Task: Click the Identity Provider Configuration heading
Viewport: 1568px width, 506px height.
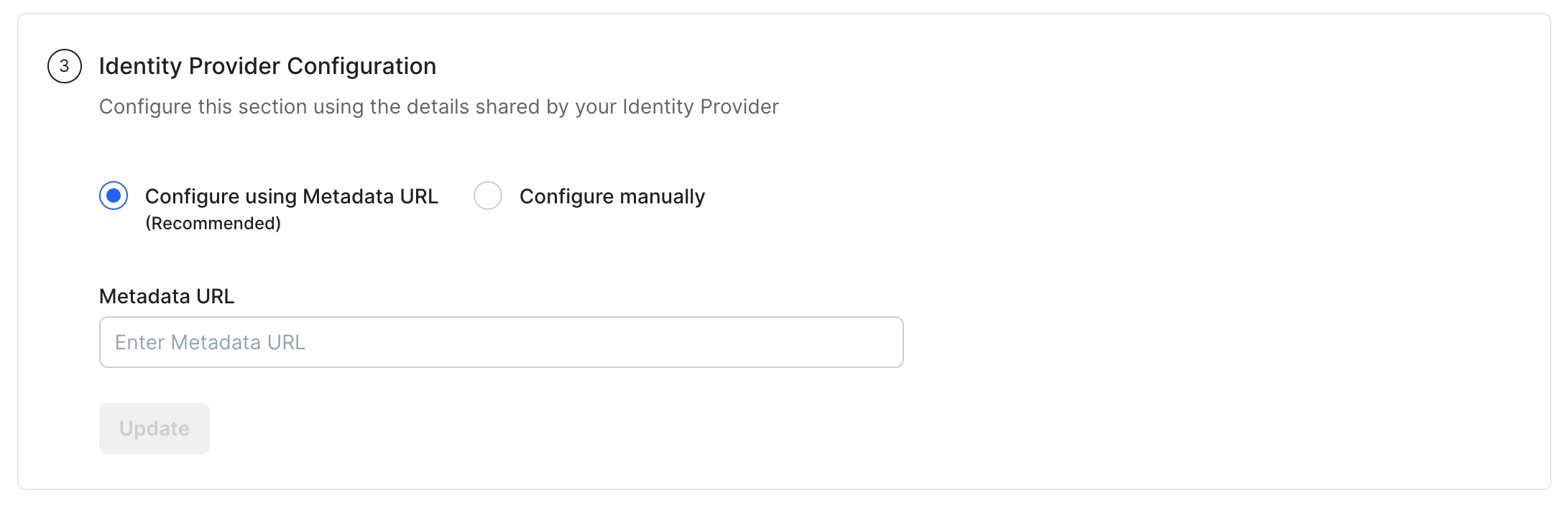Action: 267,66
